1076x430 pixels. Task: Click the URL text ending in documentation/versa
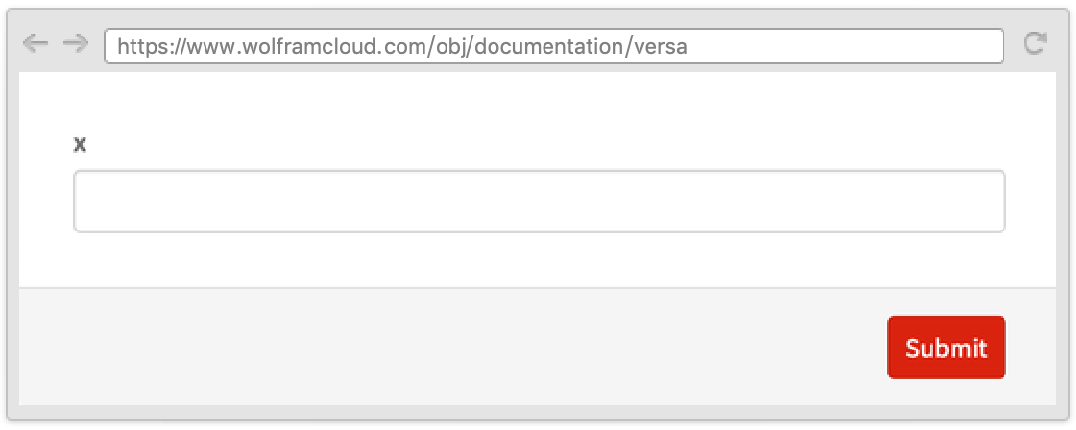pyautogui.click(x=402, y=47)
